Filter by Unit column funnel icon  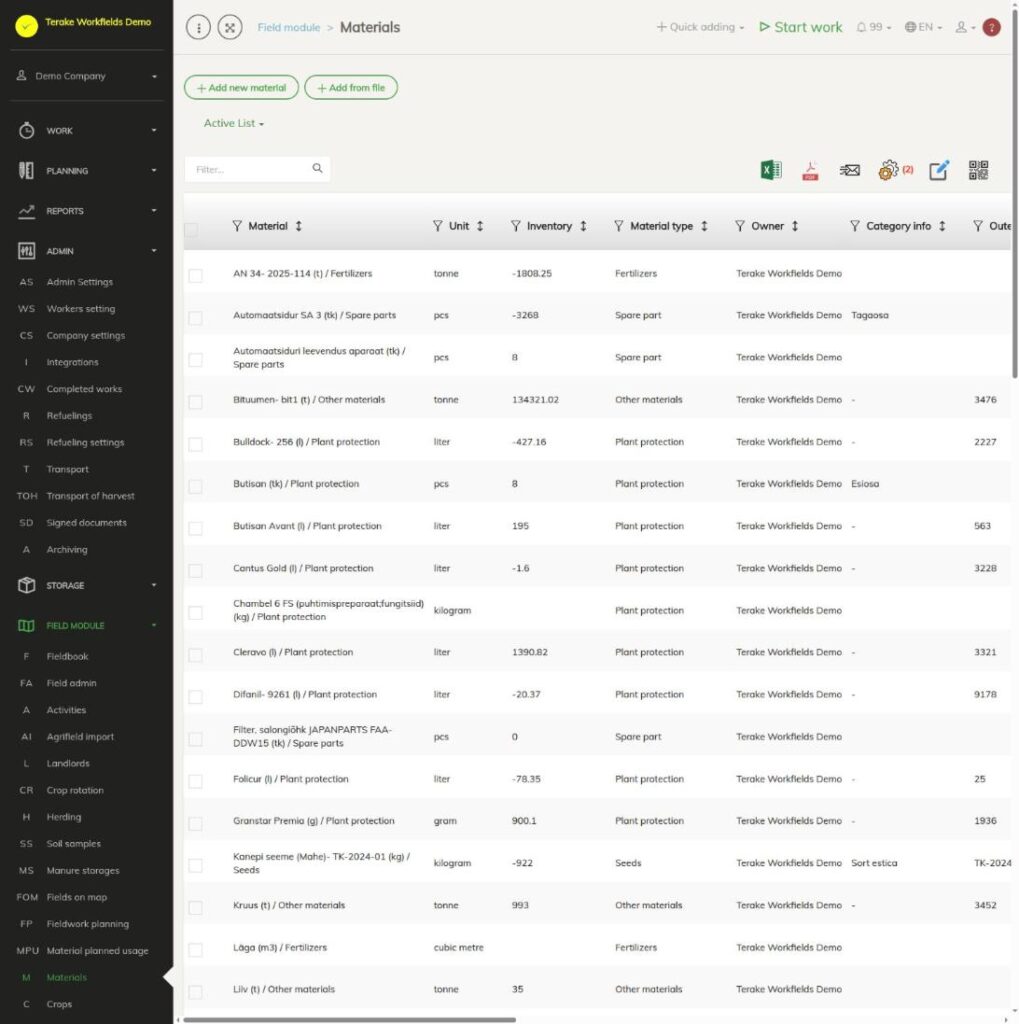pos(438,226)
